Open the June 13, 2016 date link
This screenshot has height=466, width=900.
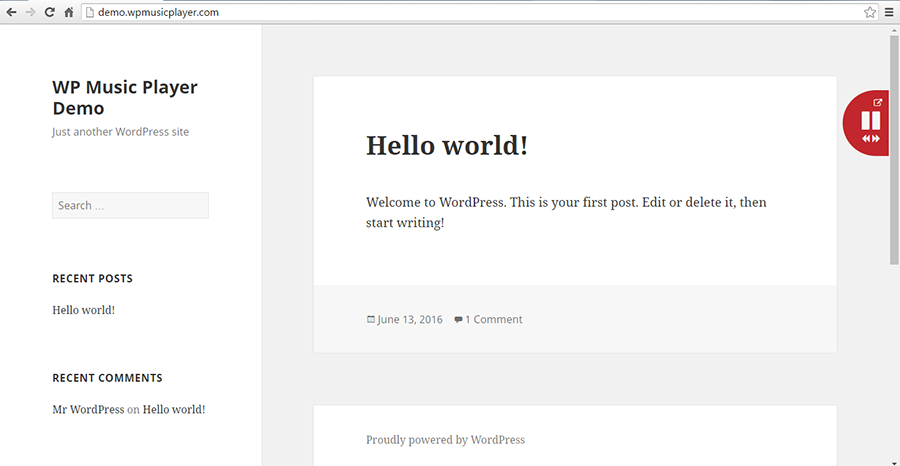410,320
